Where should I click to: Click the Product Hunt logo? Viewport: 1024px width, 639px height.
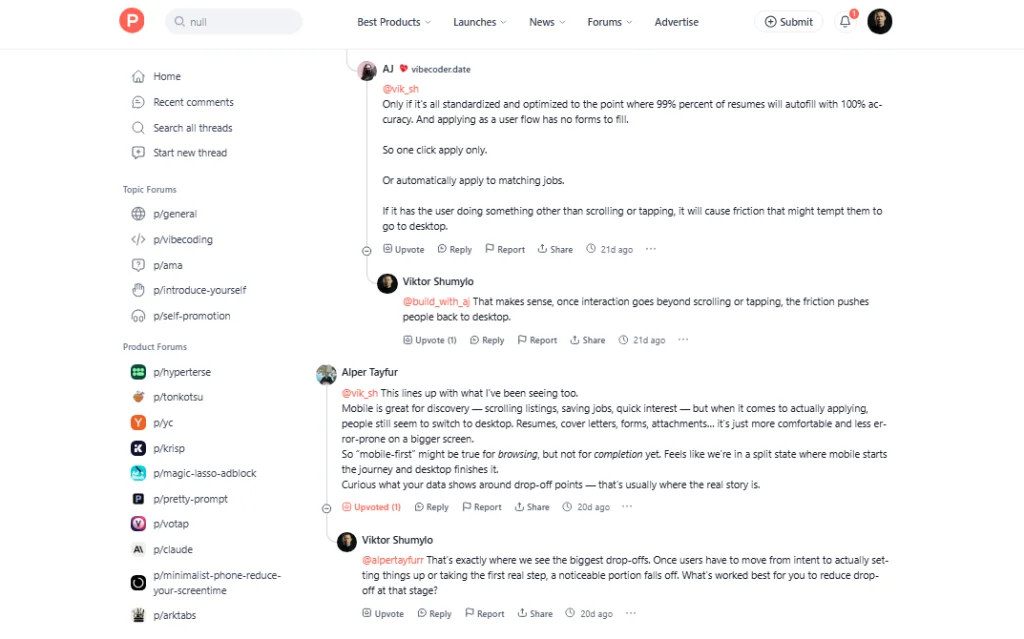point(131,20)
